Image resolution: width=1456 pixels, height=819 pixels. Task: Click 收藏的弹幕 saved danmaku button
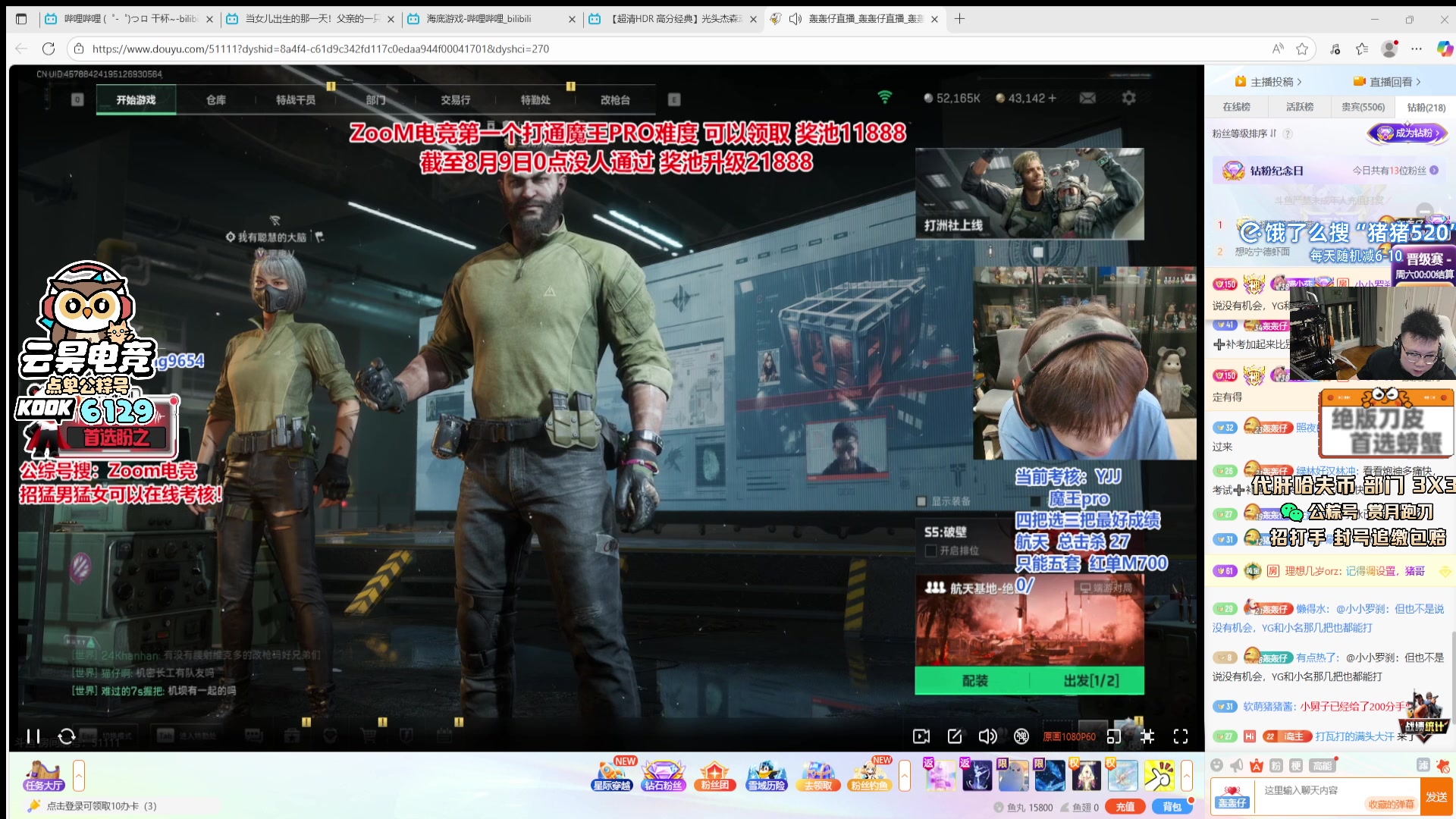pos(1391,805)
